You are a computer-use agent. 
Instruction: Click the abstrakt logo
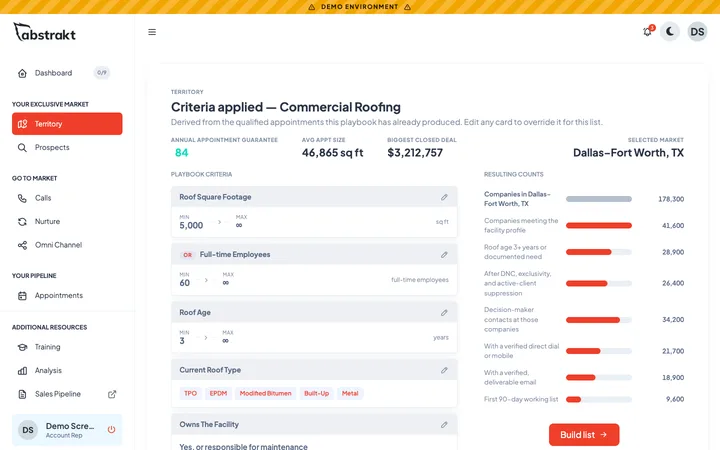(45, 32)
